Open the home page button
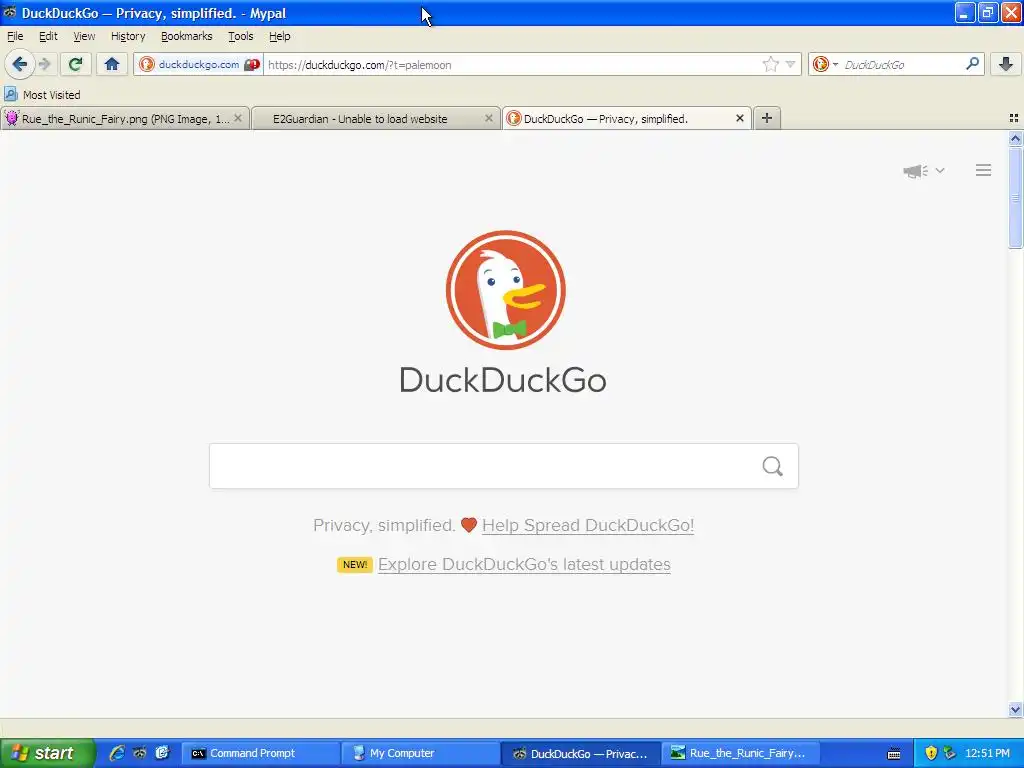 [112, 64]
